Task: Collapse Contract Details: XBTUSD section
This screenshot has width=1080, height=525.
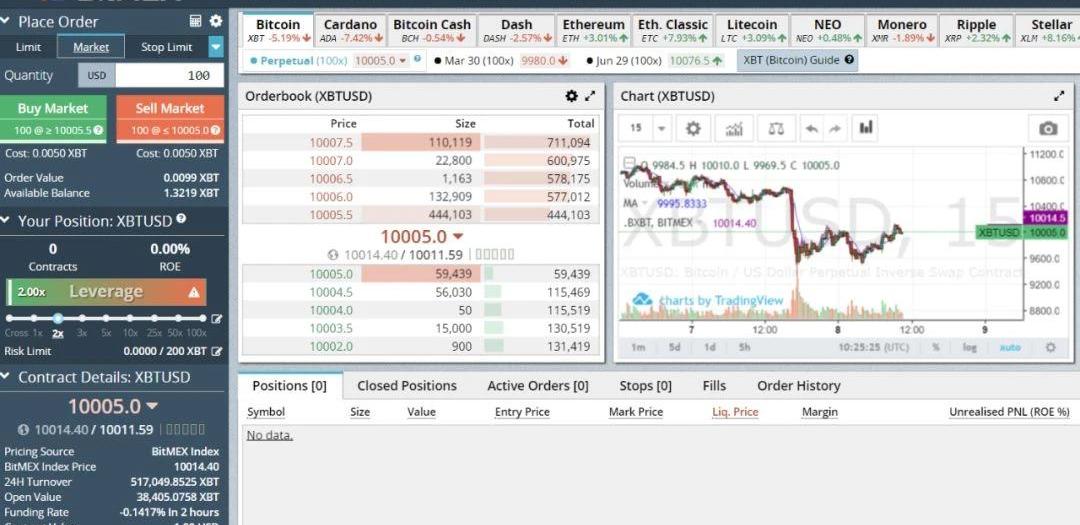Action: (6, 377)
